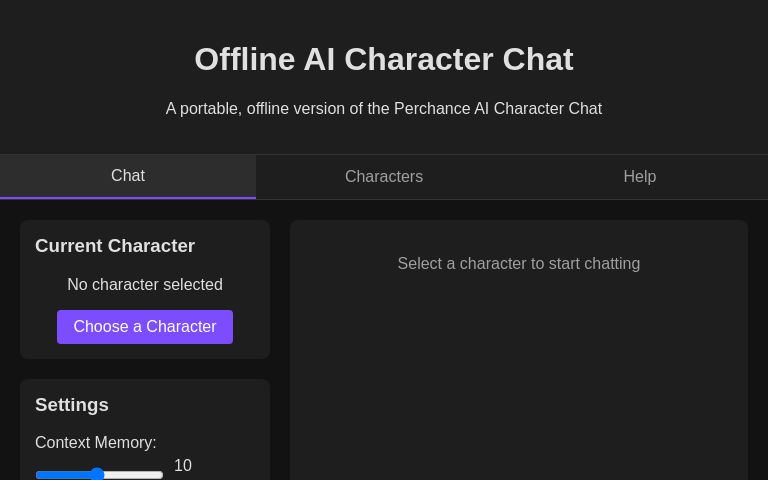This screenshot has width=768, height=480.
Task: Click the Context Memory slider handle
Action: point(97,474)
